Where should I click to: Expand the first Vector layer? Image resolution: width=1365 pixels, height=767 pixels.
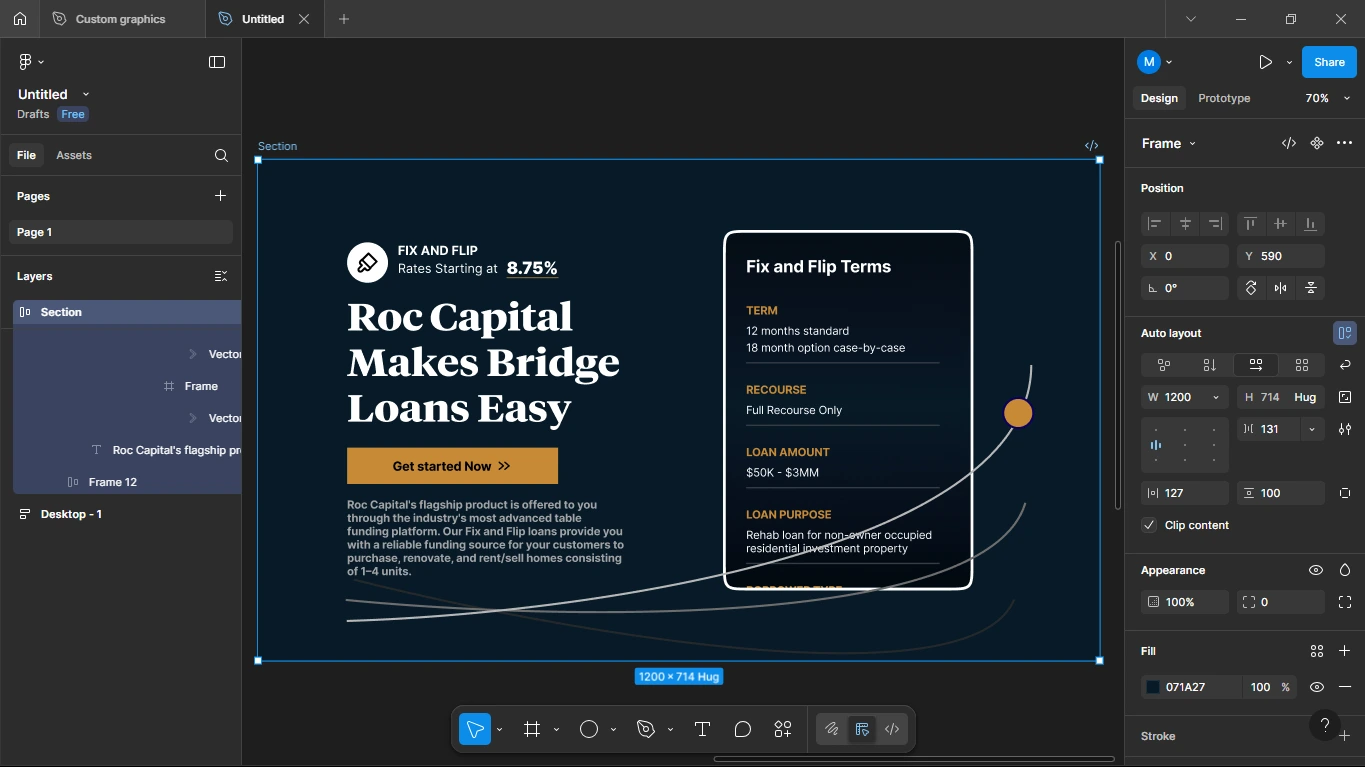[x=193, y=354]
